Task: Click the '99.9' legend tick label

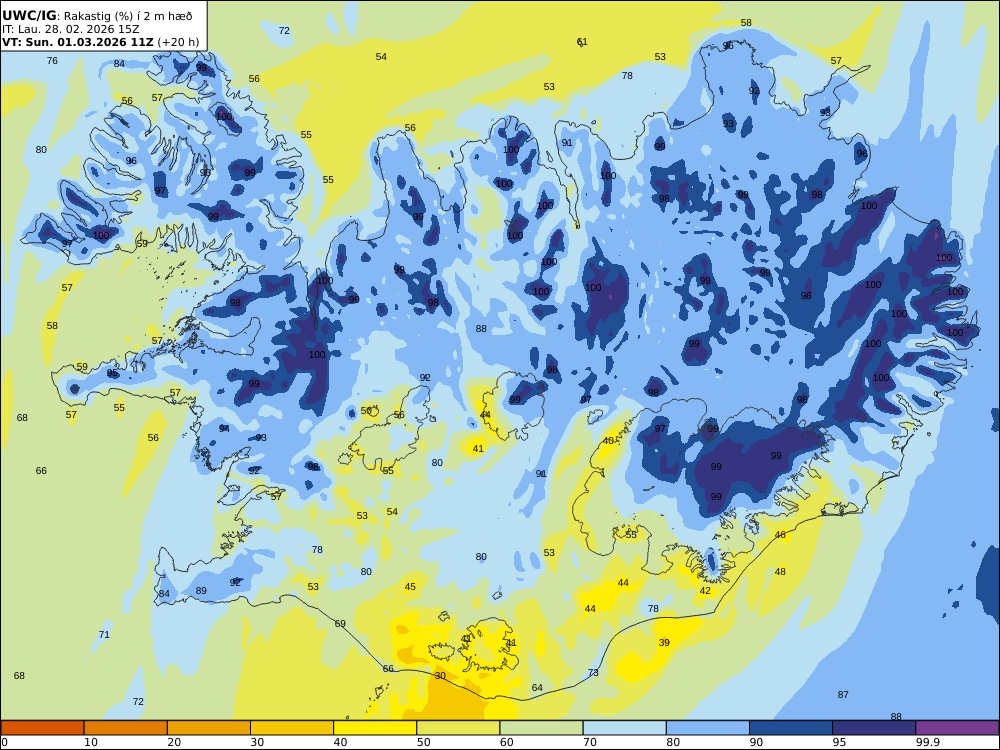Action: [927, 742]
